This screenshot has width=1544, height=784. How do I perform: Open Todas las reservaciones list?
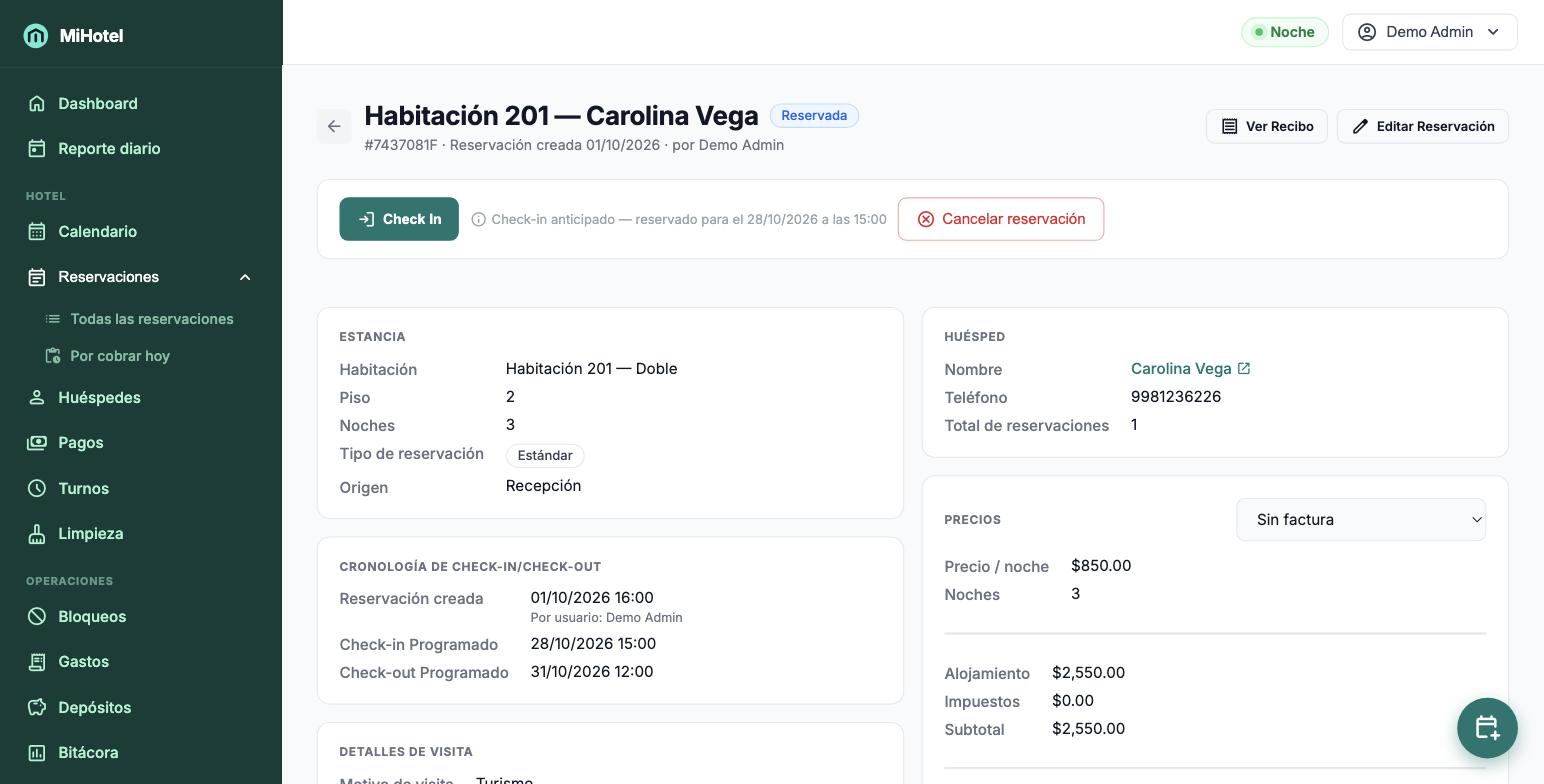tap(151, 319)
